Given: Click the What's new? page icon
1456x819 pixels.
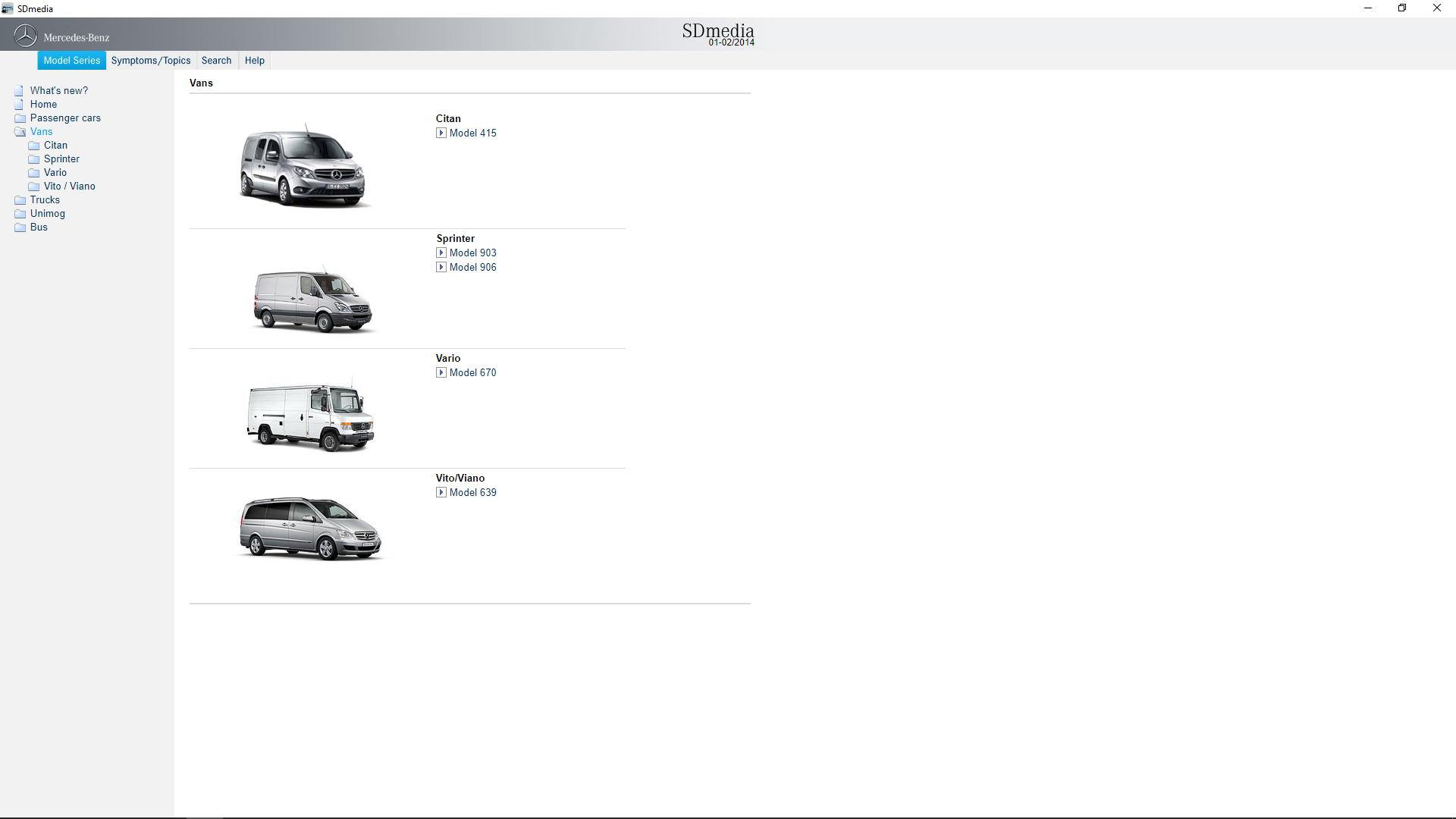Looking at the screenshot, I should 19,91.
